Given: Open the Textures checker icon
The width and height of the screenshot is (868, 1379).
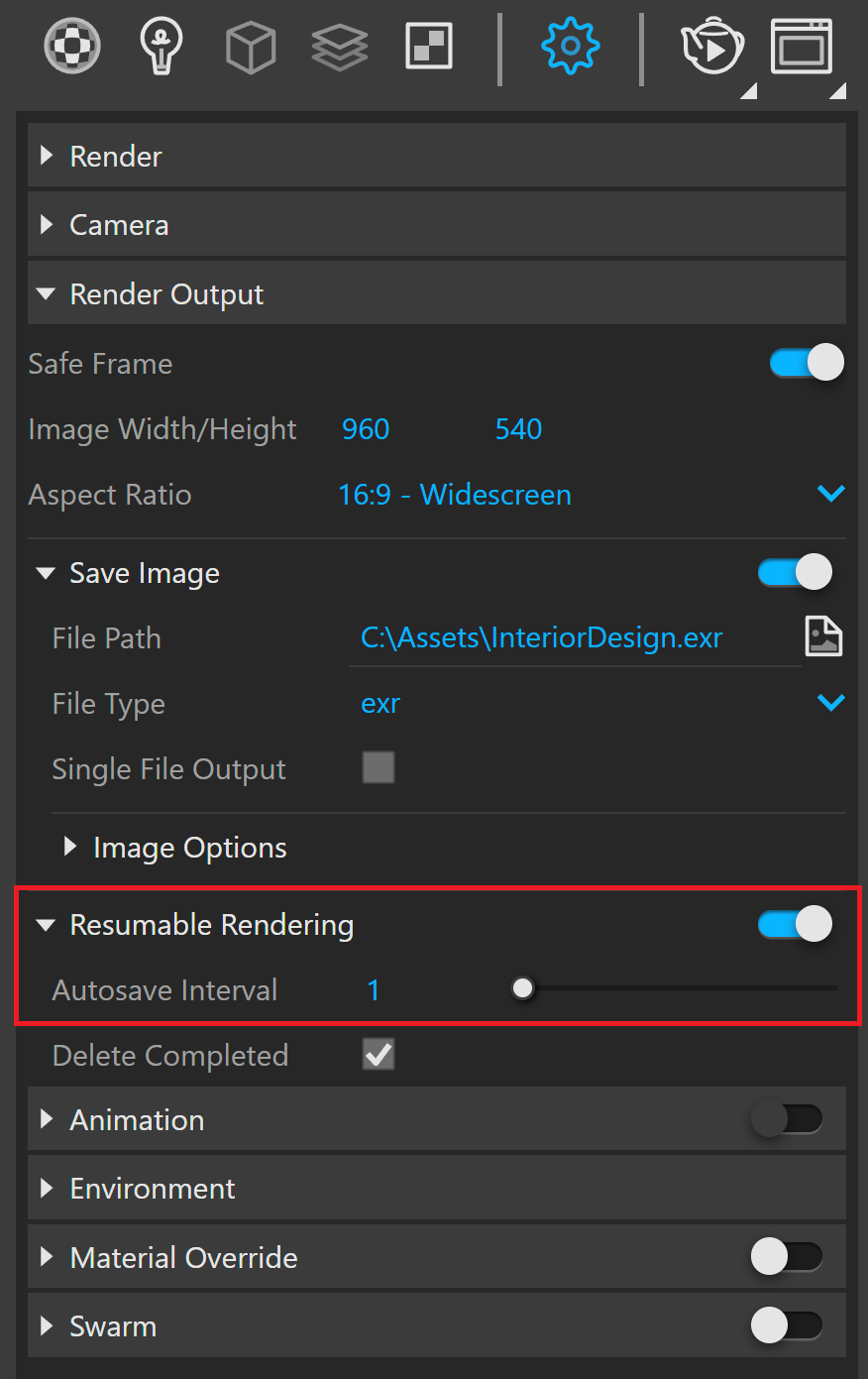Looking at the screenshot, I should coord(429,47).
